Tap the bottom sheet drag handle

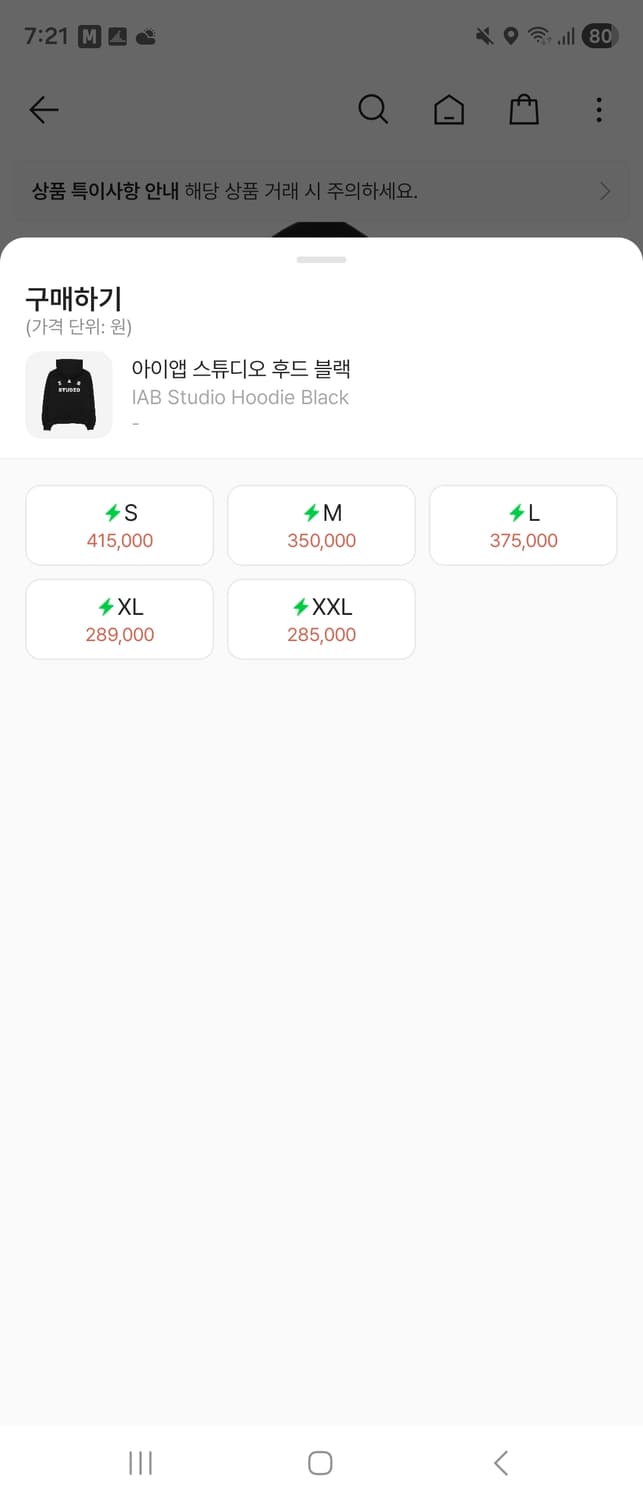coord(321,260)
